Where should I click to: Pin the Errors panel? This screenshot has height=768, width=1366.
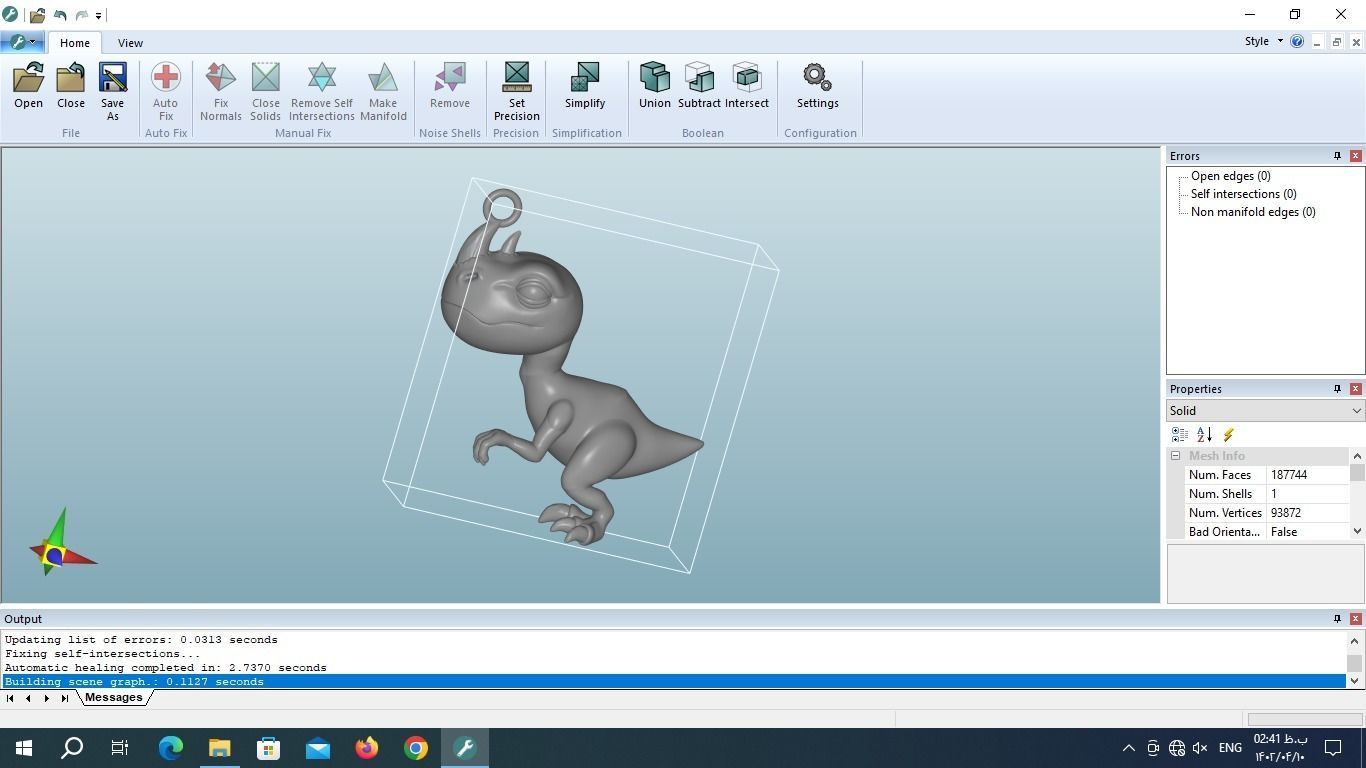pos(1337,156)
